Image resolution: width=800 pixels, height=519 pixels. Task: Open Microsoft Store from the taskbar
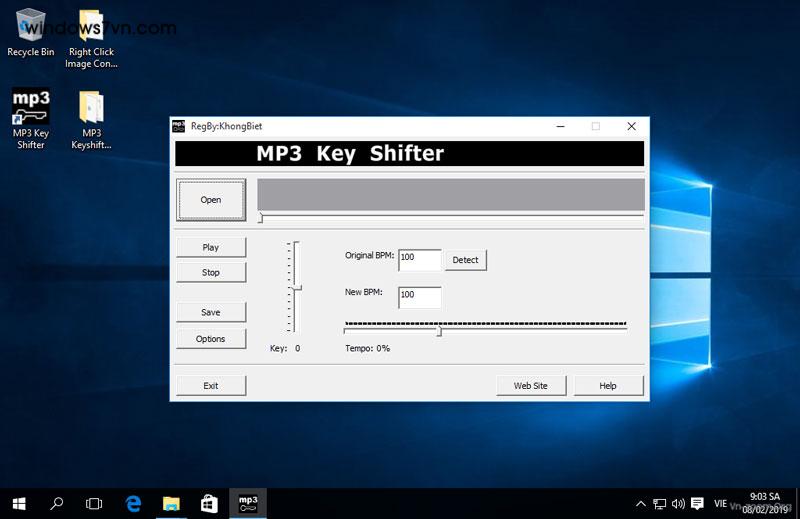pos(209,504)
